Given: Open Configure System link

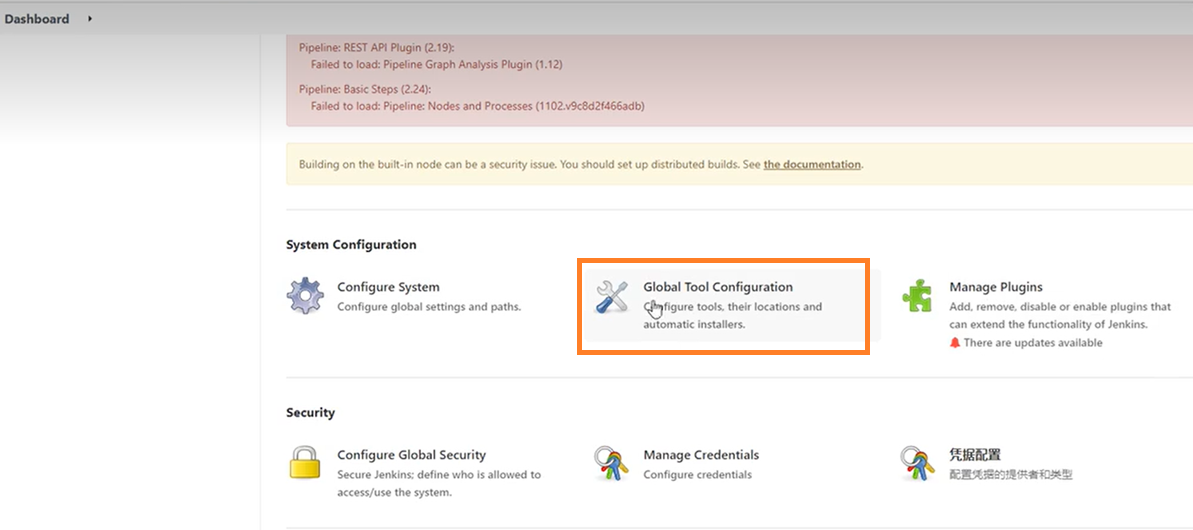Looking at the screenshot, I should pos(388,287).
